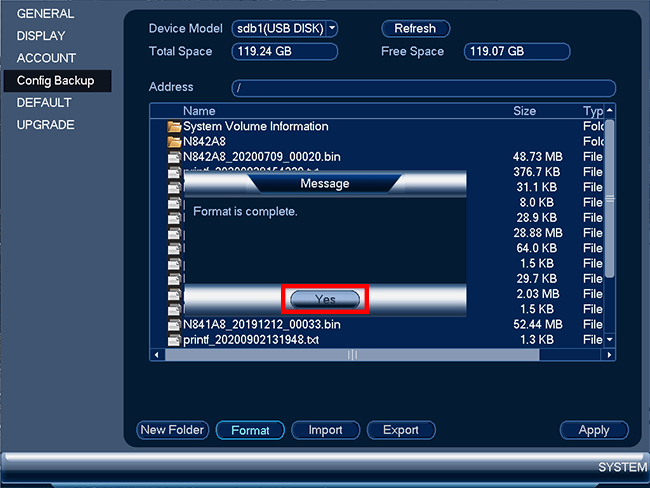
Task: Open the Device Model dropdown
Action: tap(285, 29)
